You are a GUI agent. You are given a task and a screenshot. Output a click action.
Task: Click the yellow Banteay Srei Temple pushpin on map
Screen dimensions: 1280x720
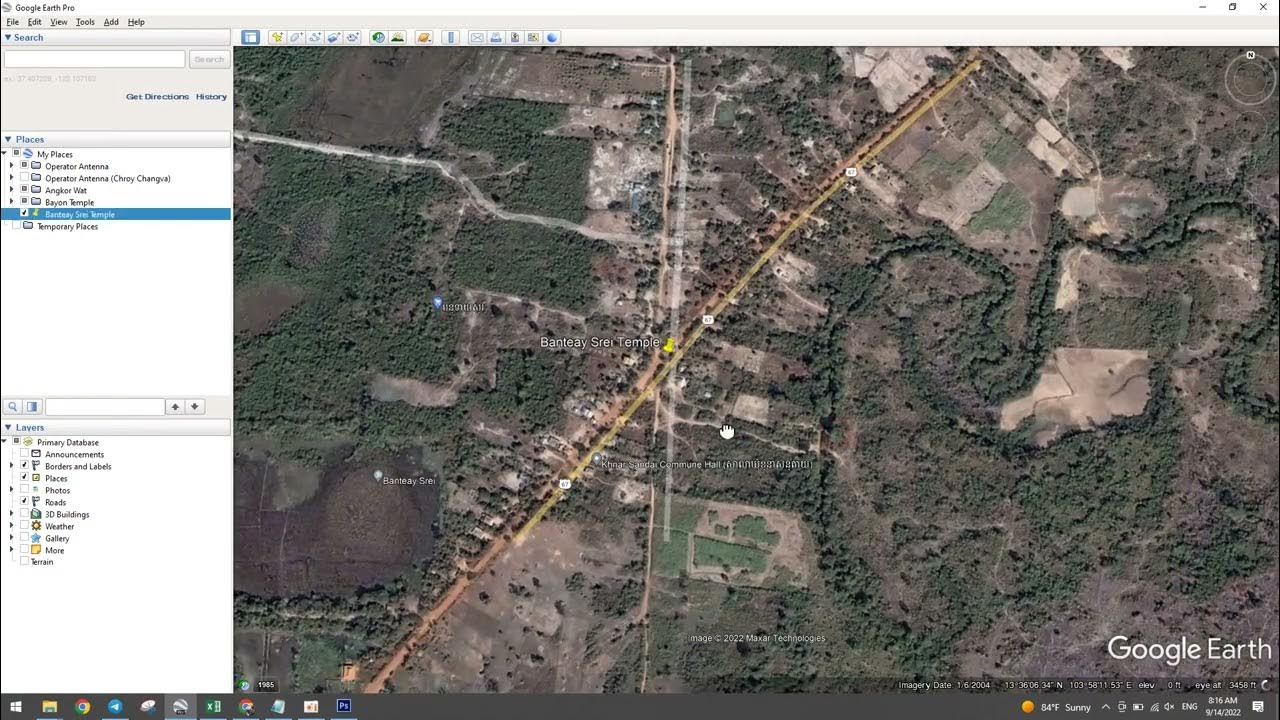click(x=669, y=345)
